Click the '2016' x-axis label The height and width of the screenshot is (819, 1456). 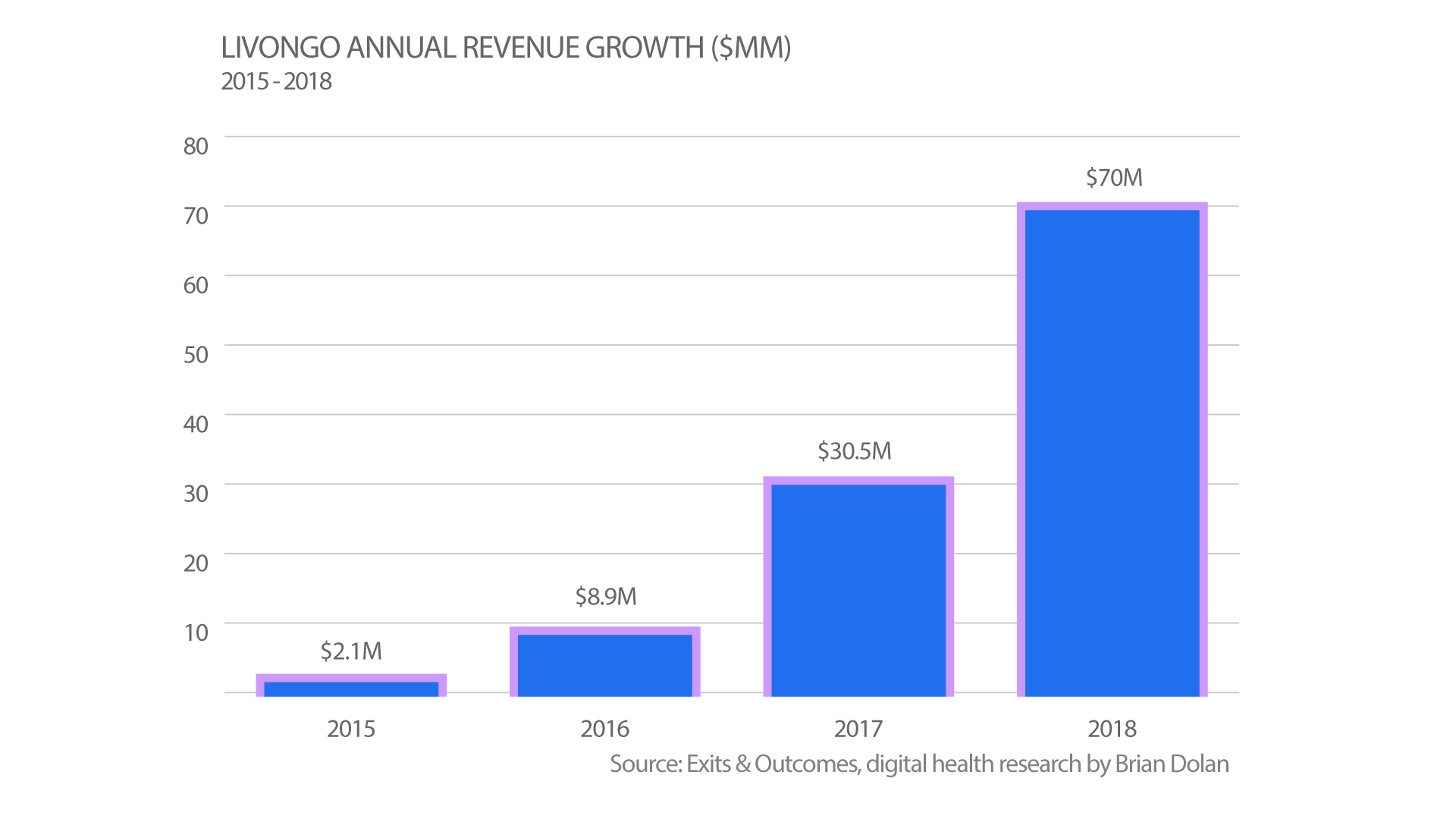604,729
